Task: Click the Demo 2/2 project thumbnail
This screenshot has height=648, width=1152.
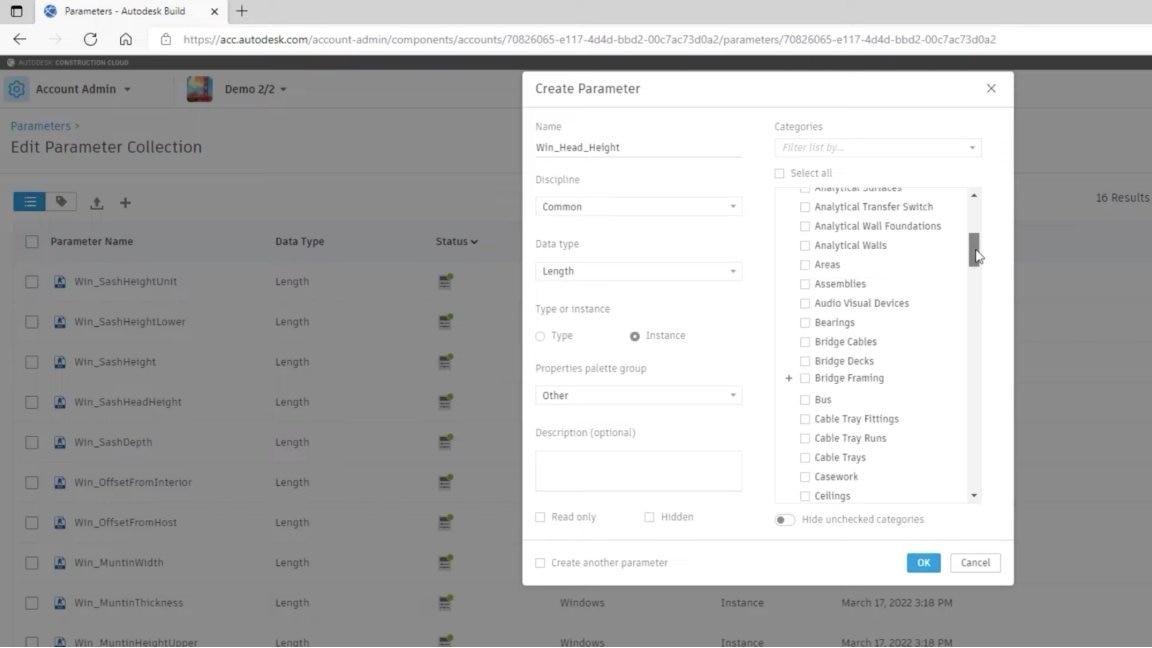Action: 199,89
